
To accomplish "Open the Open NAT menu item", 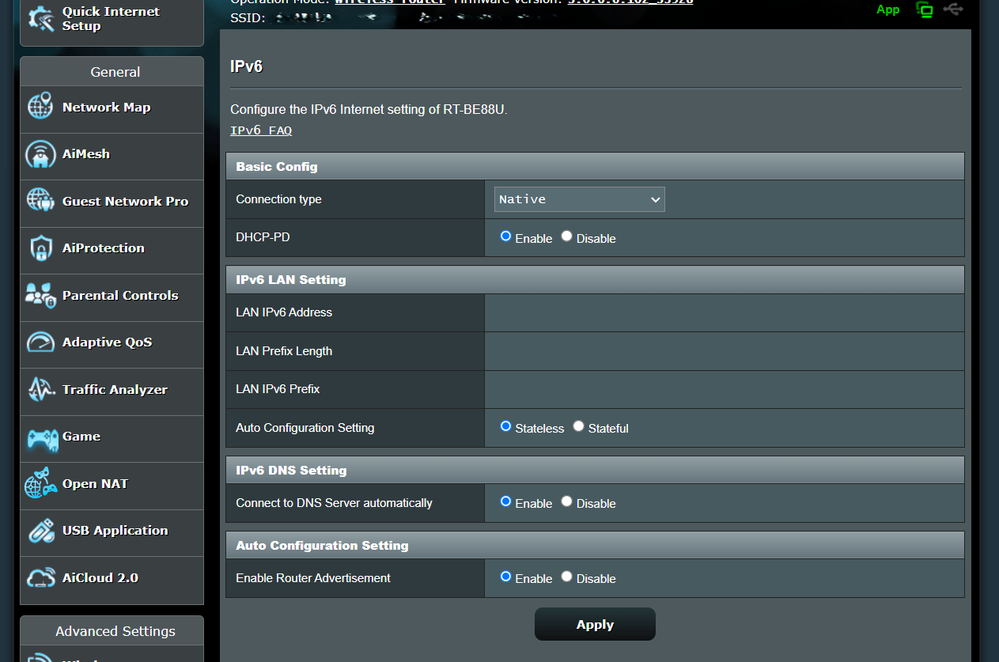I will point(94,484).
